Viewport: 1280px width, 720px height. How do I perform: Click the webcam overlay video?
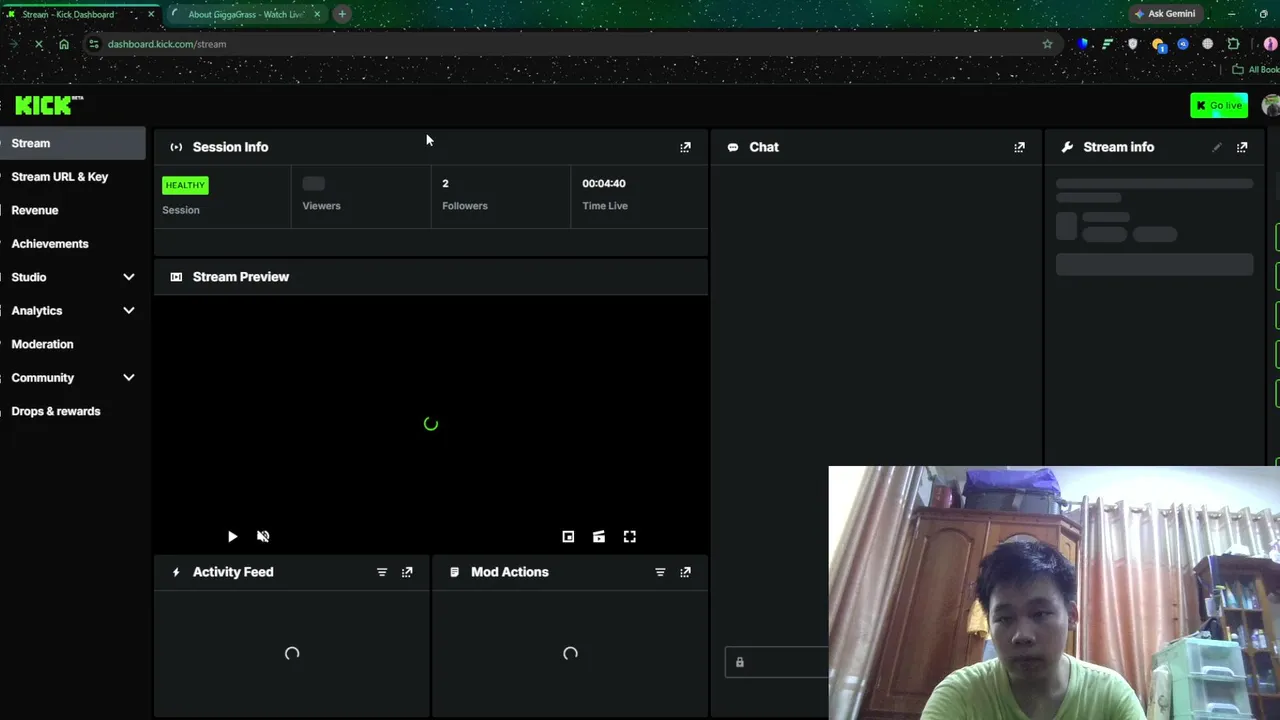[x=1054, y=593]
